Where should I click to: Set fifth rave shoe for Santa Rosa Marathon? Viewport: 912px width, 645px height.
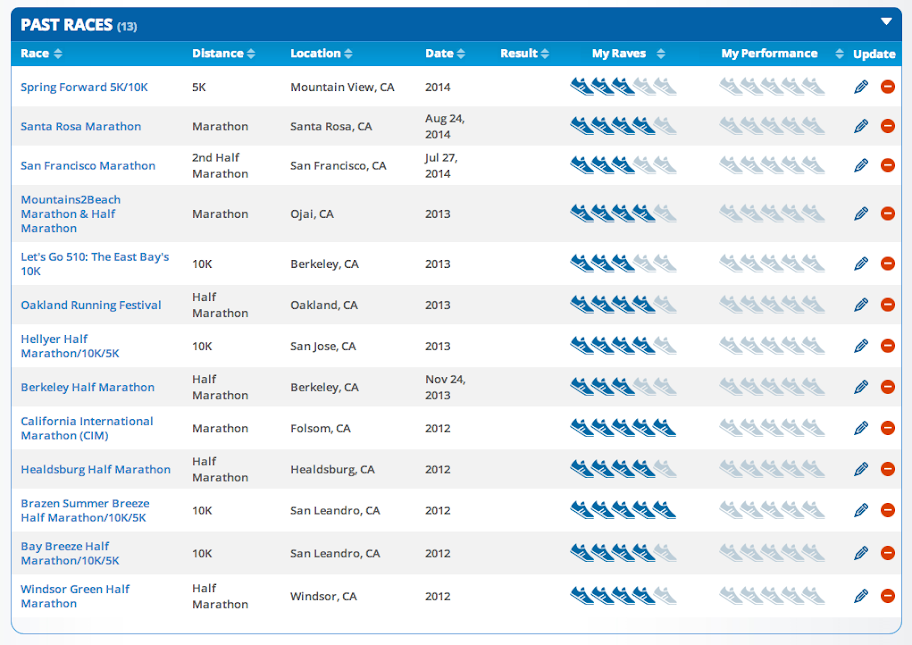(665, 126)
